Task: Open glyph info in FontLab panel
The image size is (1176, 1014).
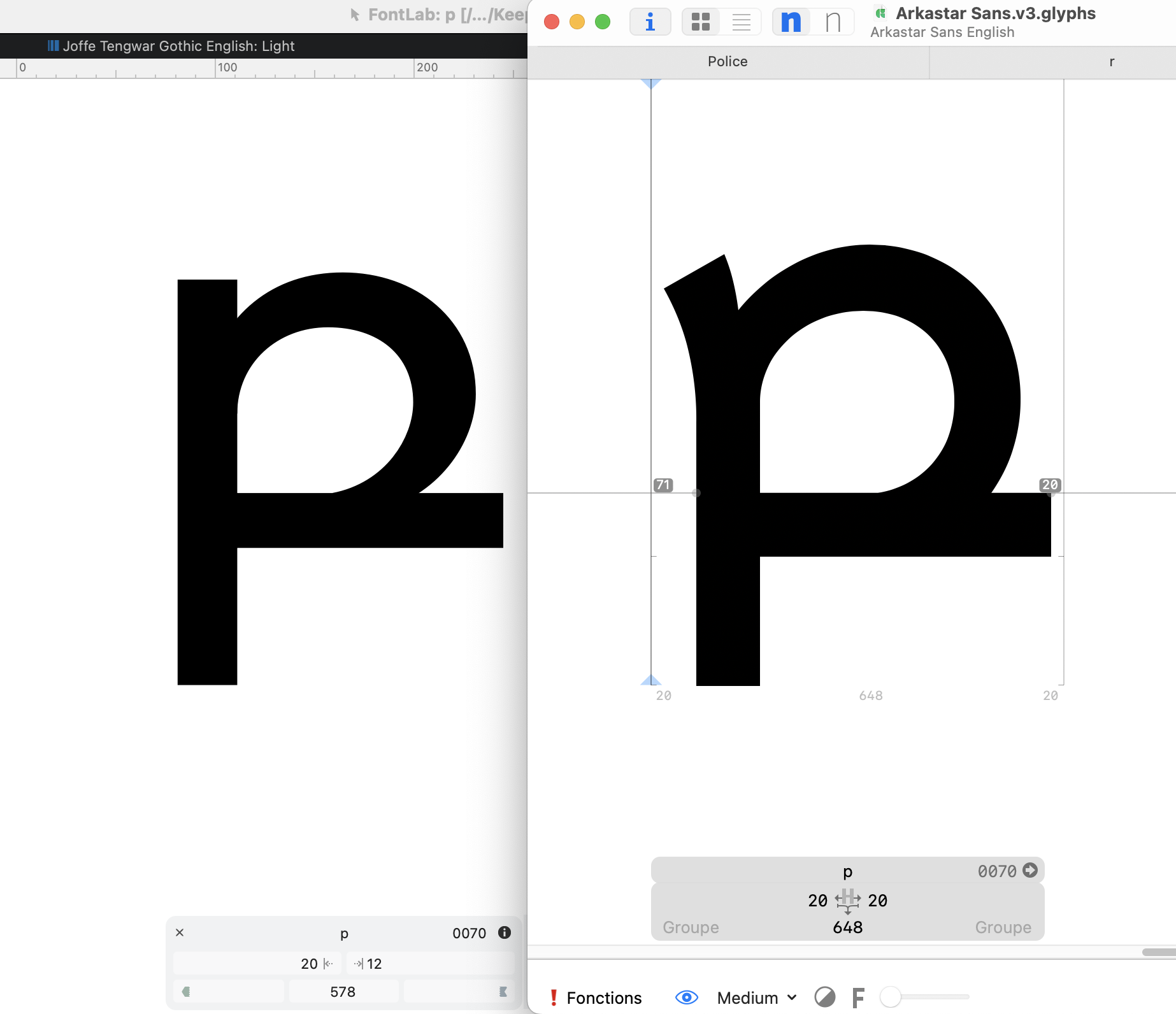Action: [x=505, y=932]
